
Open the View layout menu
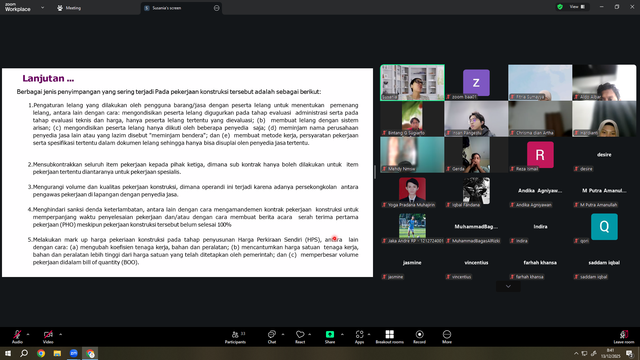pyautogui.click(x=577, y=7)
